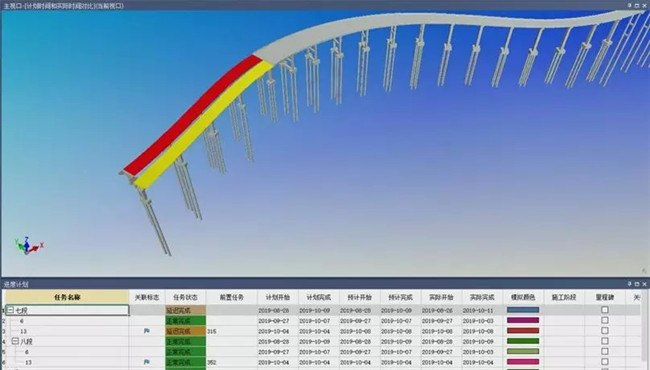
Task: Toggle milestone checkbox in row 3
Action: (605, 331)
